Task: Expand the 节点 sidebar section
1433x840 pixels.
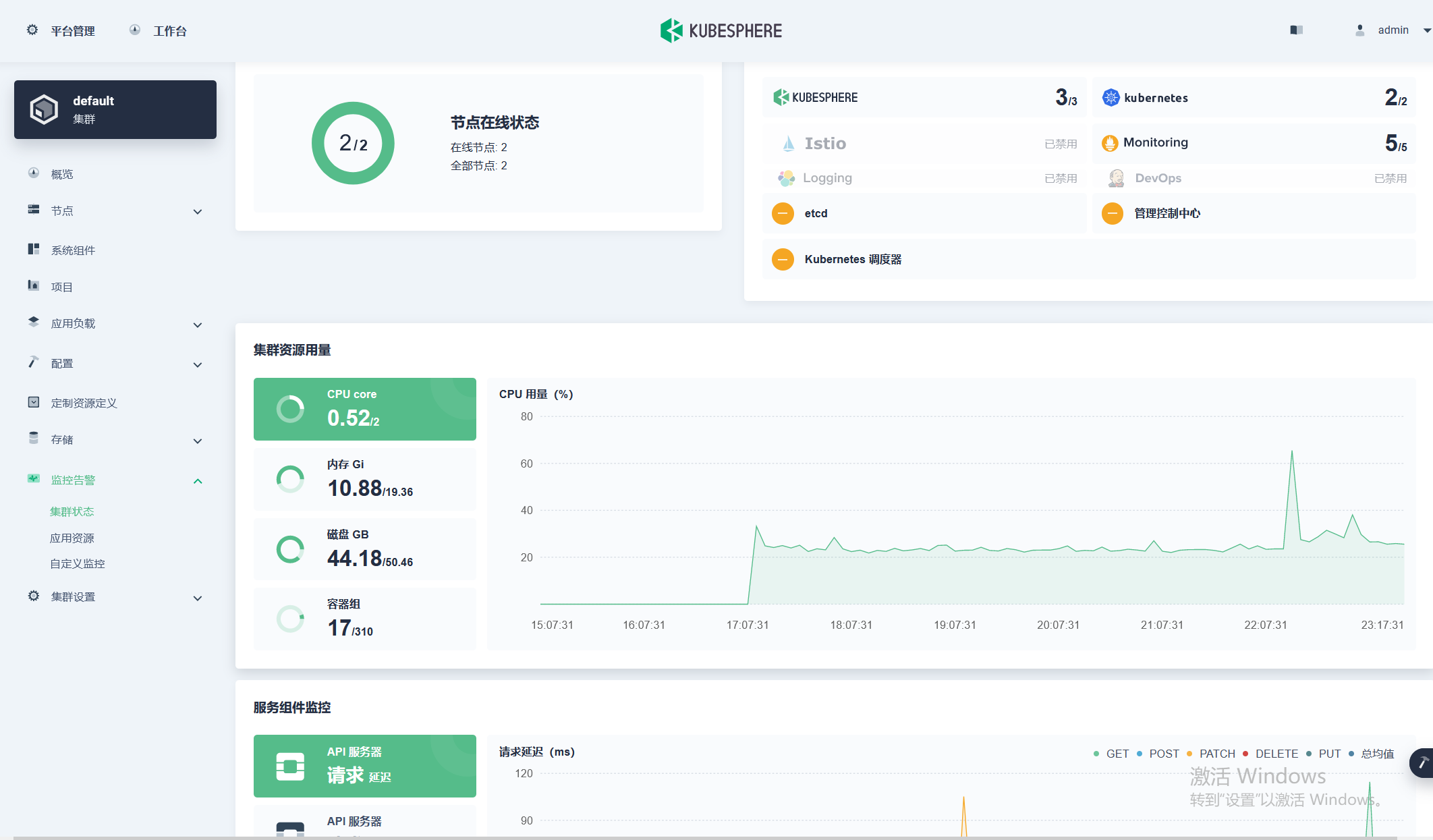Action: coord(198,211)
